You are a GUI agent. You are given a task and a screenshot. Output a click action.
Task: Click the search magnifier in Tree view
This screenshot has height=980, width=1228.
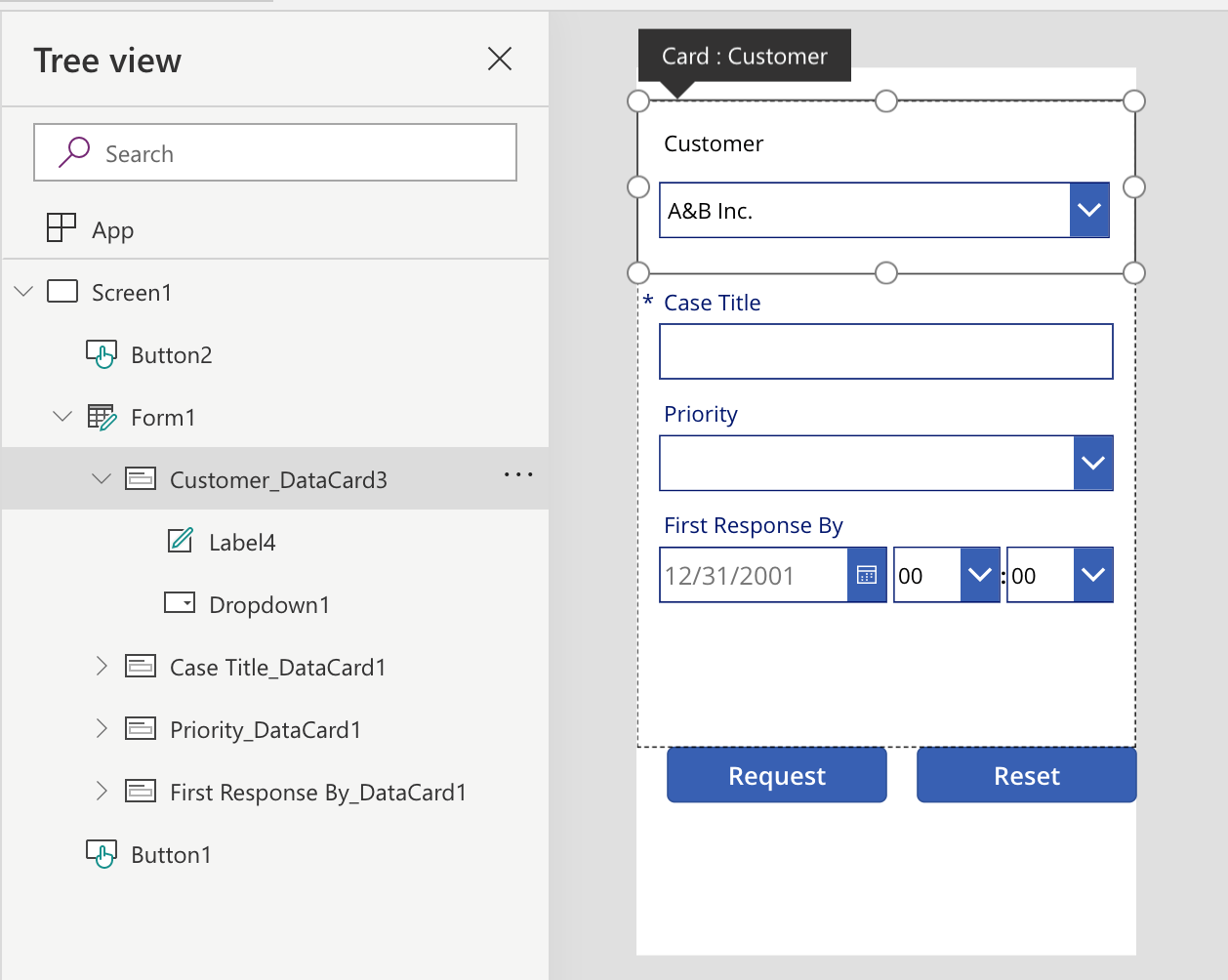click(75, 152)
